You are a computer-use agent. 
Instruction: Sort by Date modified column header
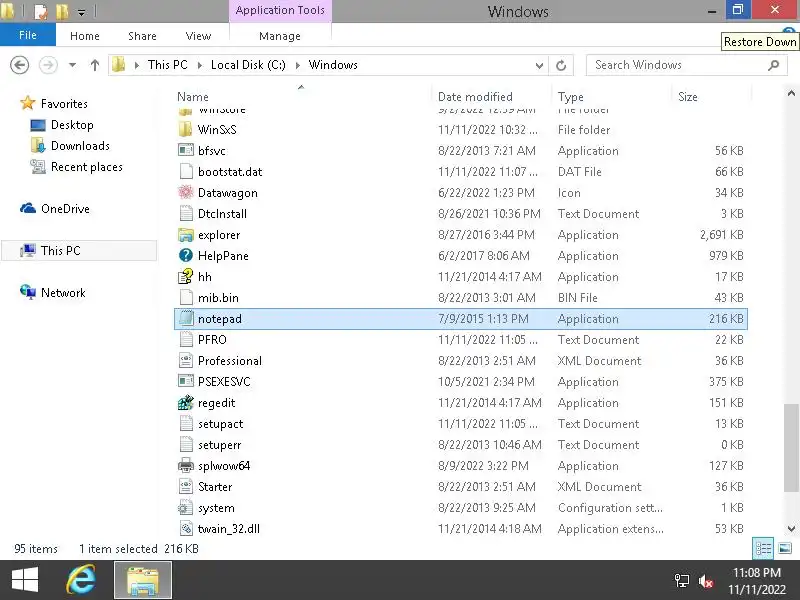476,96
